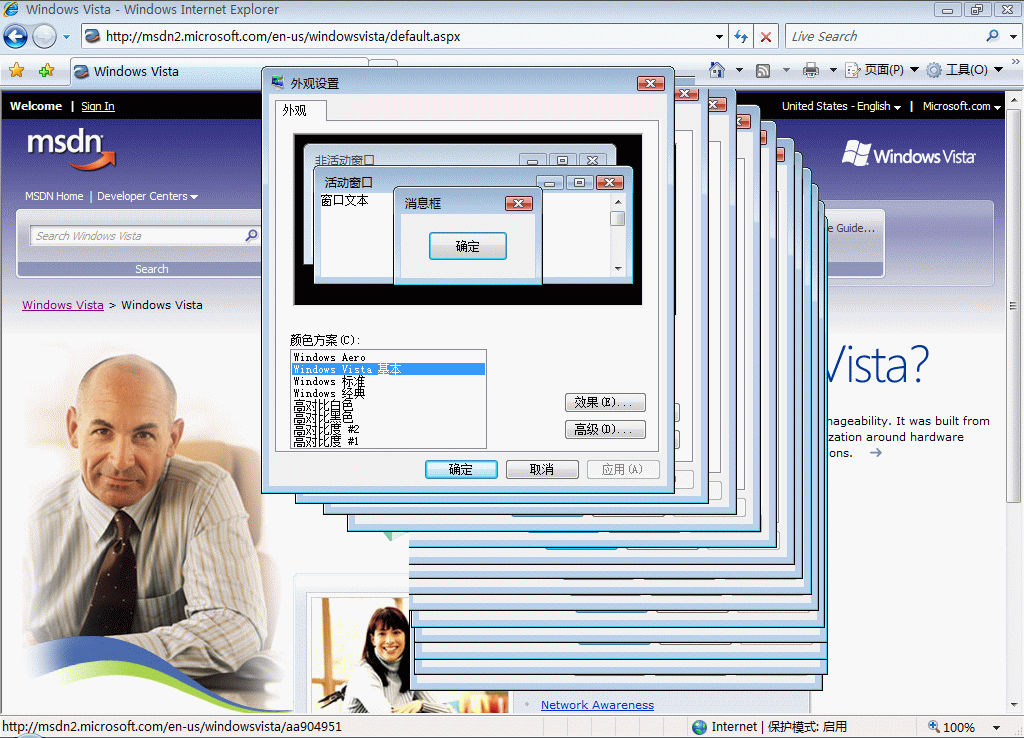Choose 高对比黑色 color scheme
Image resolution: width=1024 pixels, height=738 pixels.
[x=388, y=417]
